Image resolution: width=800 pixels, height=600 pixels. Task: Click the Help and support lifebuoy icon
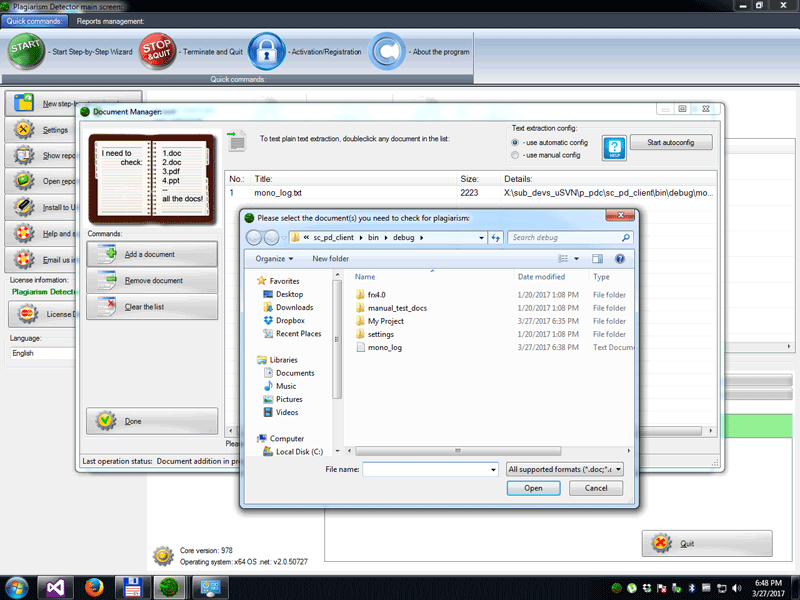pyautogui.click(x=23, y=233)
